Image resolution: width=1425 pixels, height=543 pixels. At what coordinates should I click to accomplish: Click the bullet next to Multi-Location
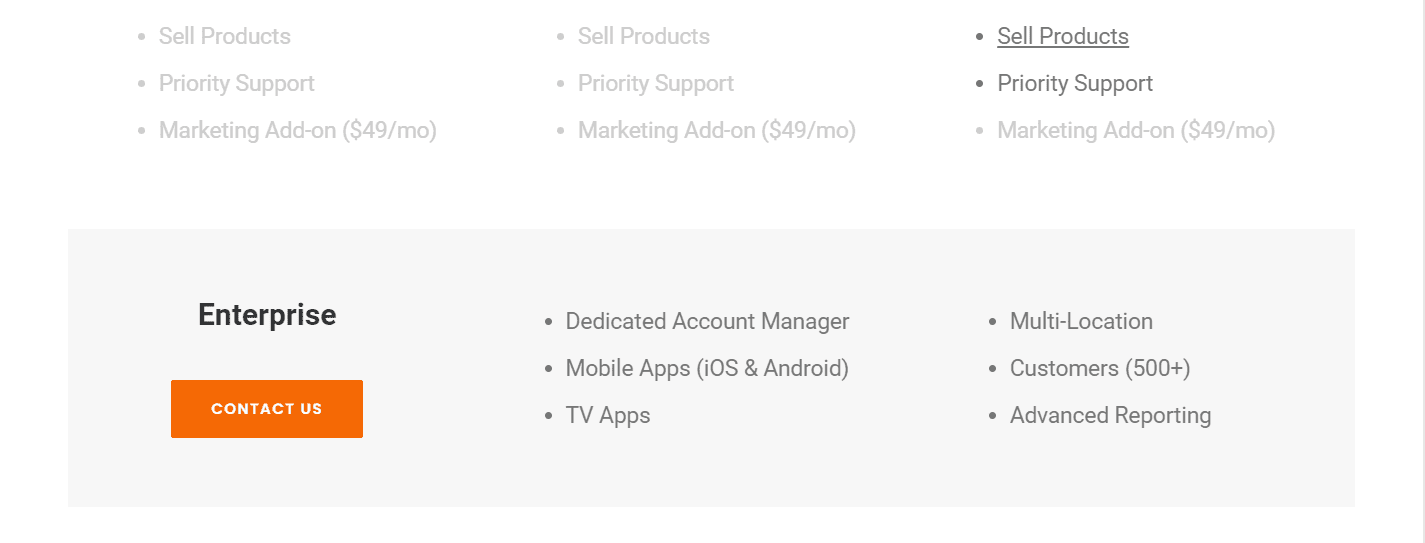click(992, 322)
